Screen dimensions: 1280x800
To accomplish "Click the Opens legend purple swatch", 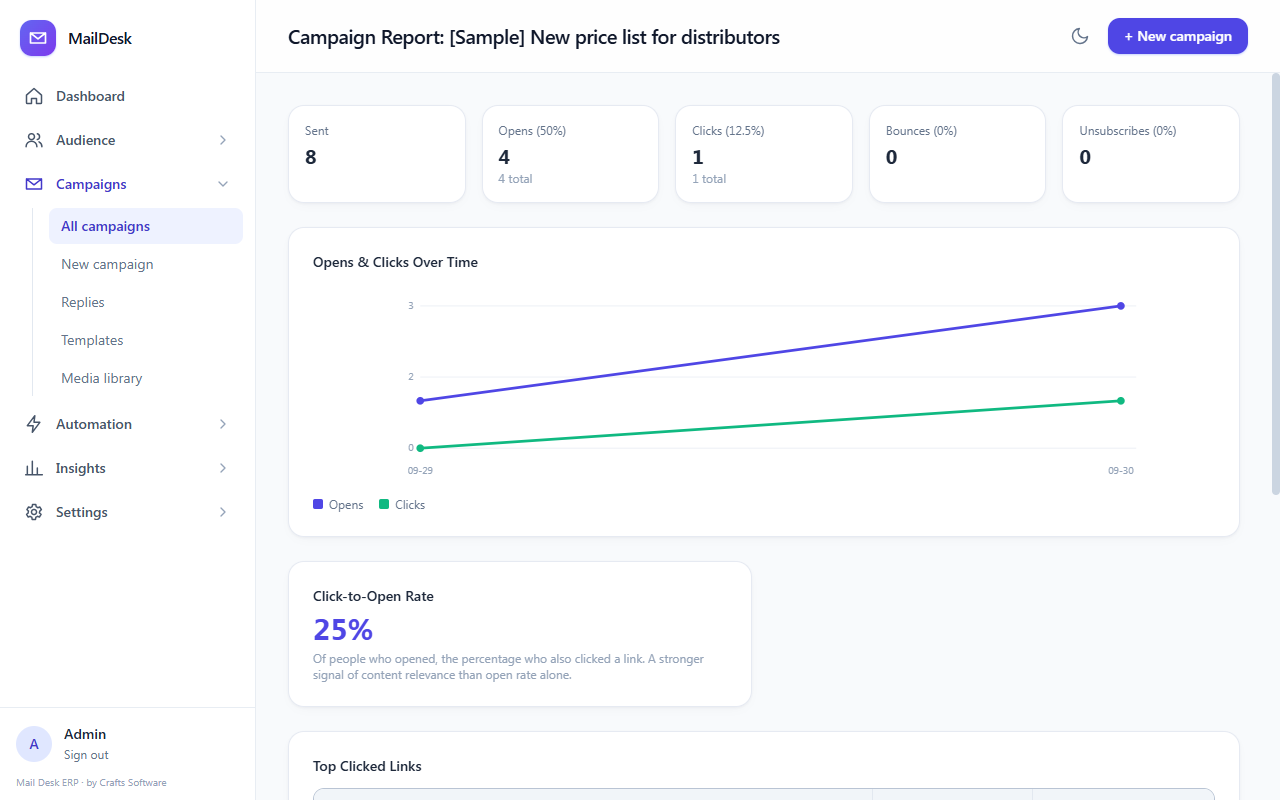I will (x=318, y=504).
